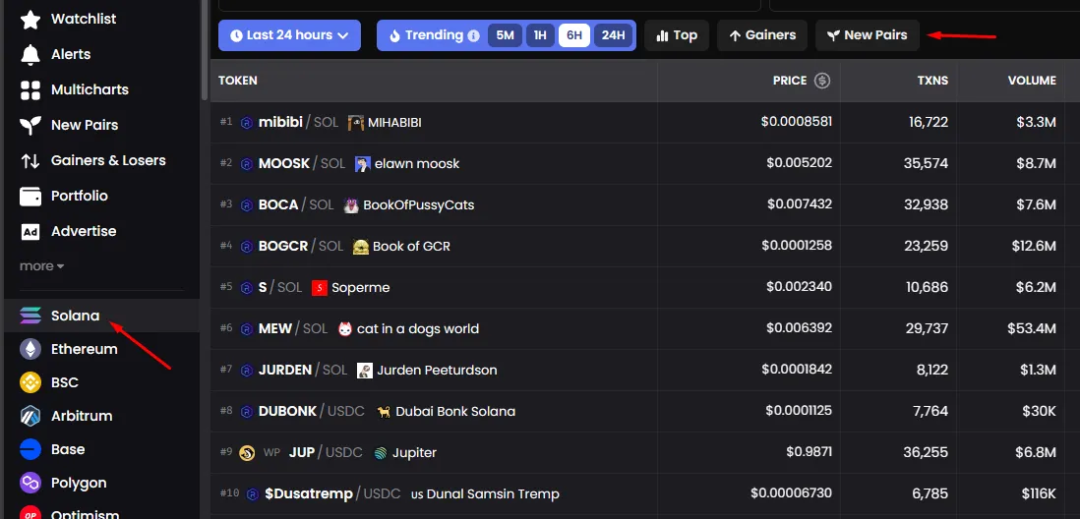Click the Alerts bell icon
1080x519 pixels.
30,54
